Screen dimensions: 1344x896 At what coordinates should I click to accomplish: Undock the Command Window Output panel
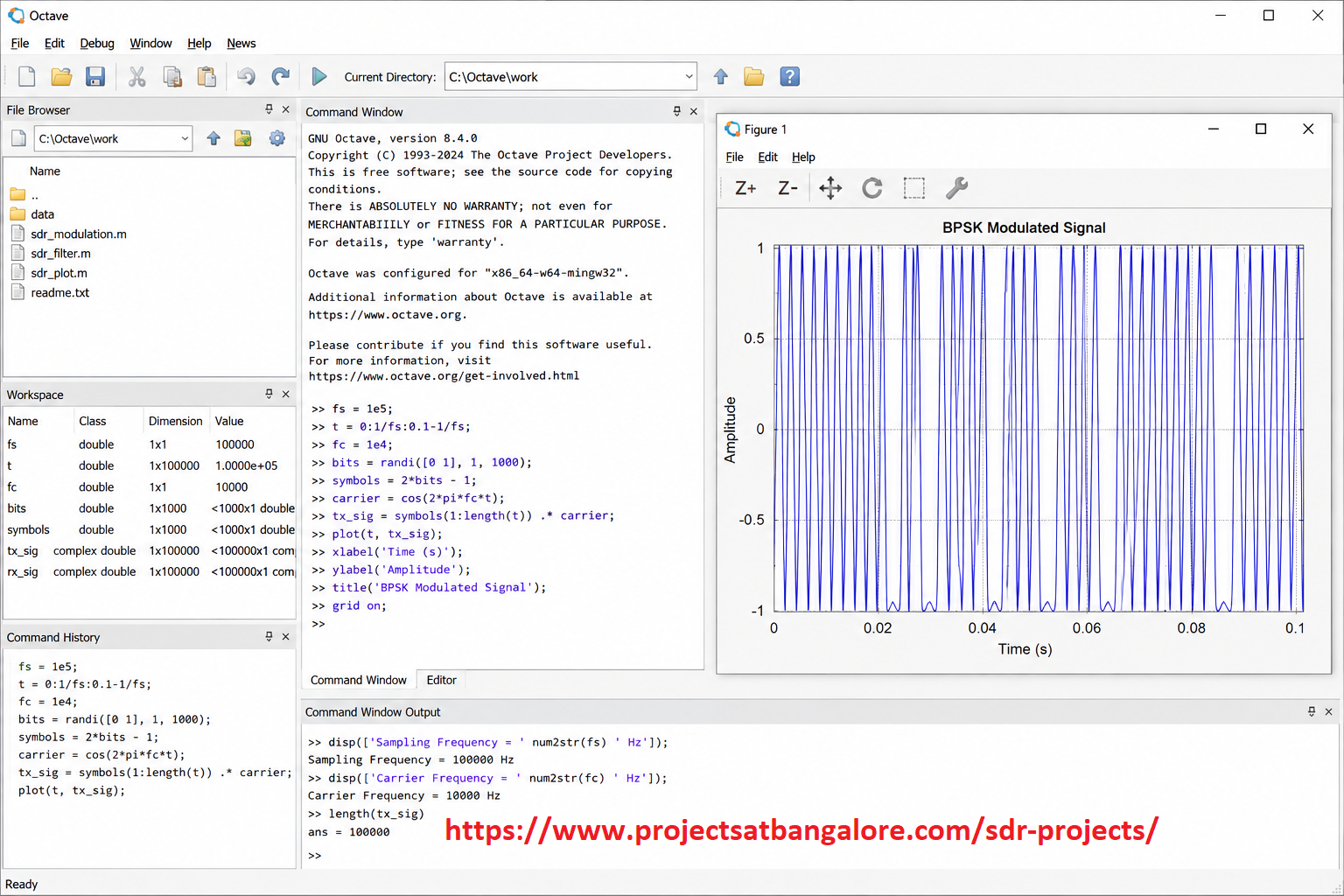[1312, 711]
